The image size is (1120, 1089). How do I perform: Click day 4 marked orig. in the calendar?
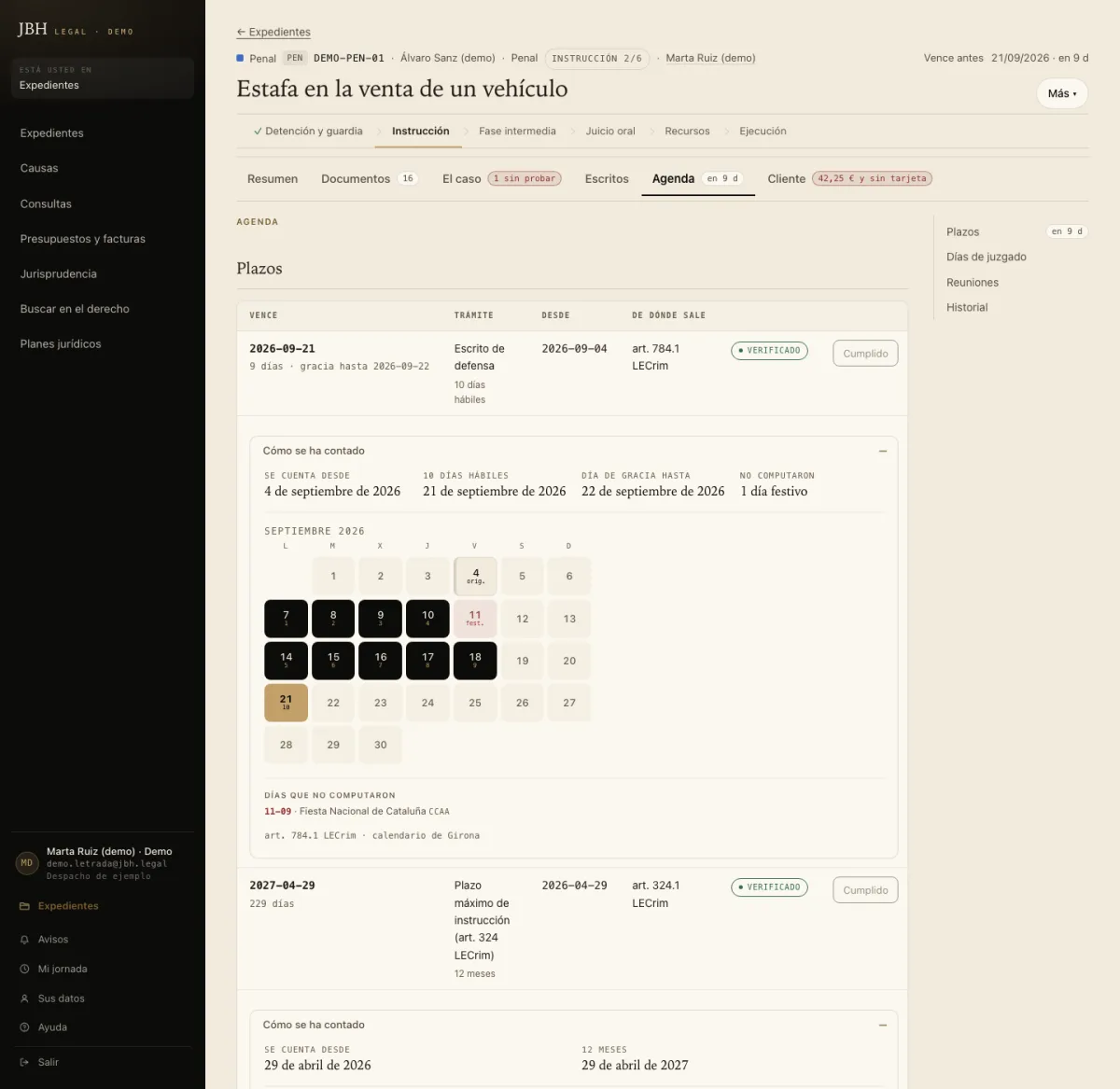click(x=475, y=577)
